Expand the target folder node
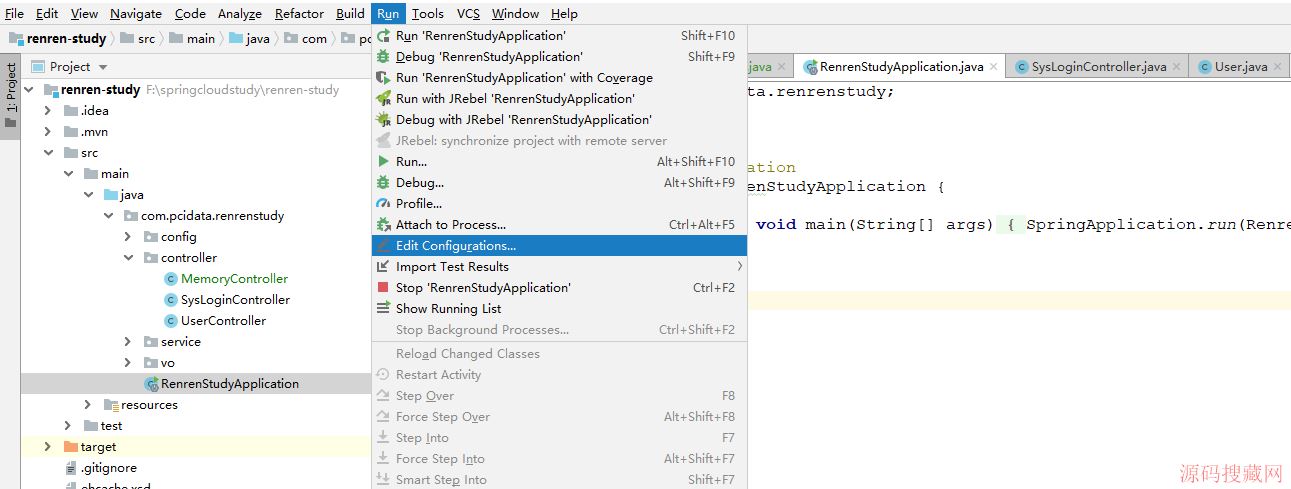 pos(47,447)
